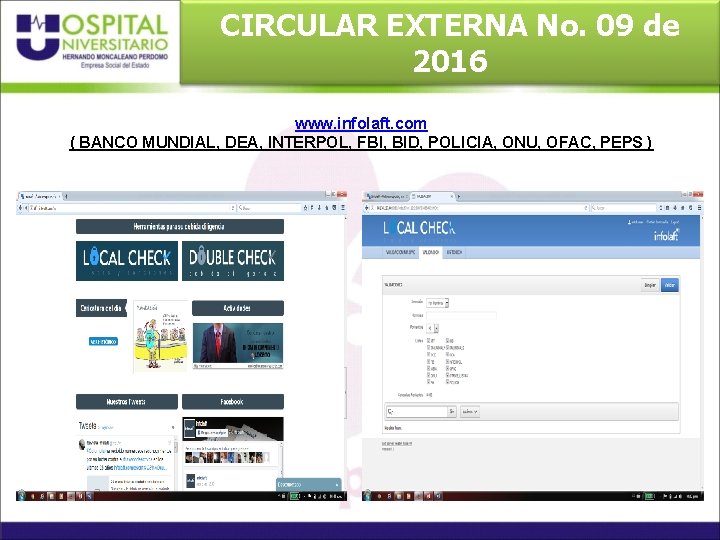Image resolution: width=720 pixels, height=540 pixels.
Task: Open the Por Nombre search-type dropdown
Action: (x=438, y=303)
